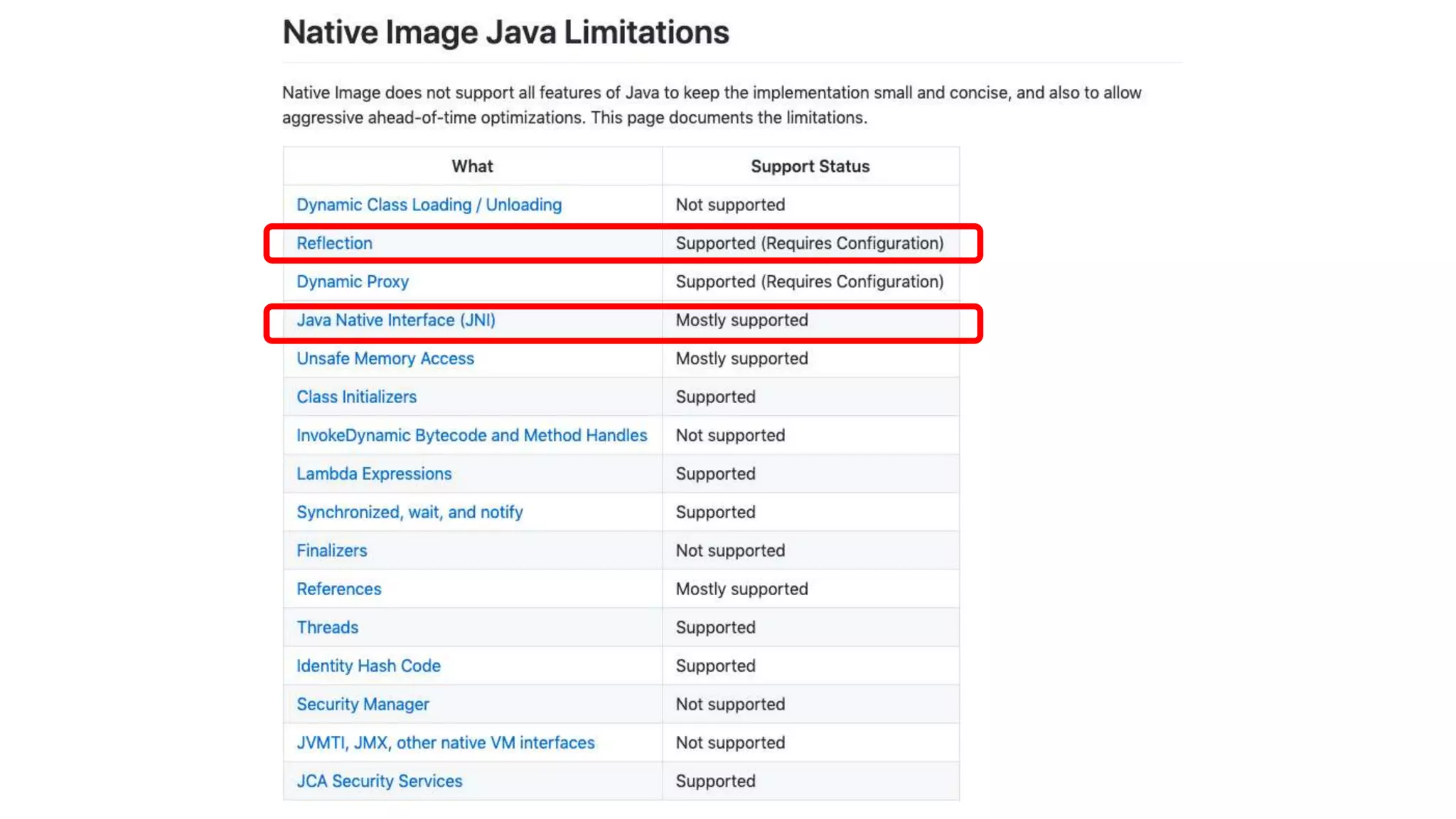Open the Class Initializers link
1456x819 pixels.
point(356,397)
